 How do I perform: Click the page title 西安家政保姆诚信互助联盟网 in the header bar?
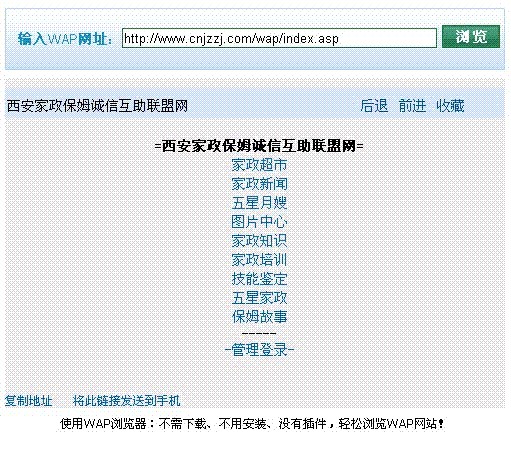click(x=97, y=106)
